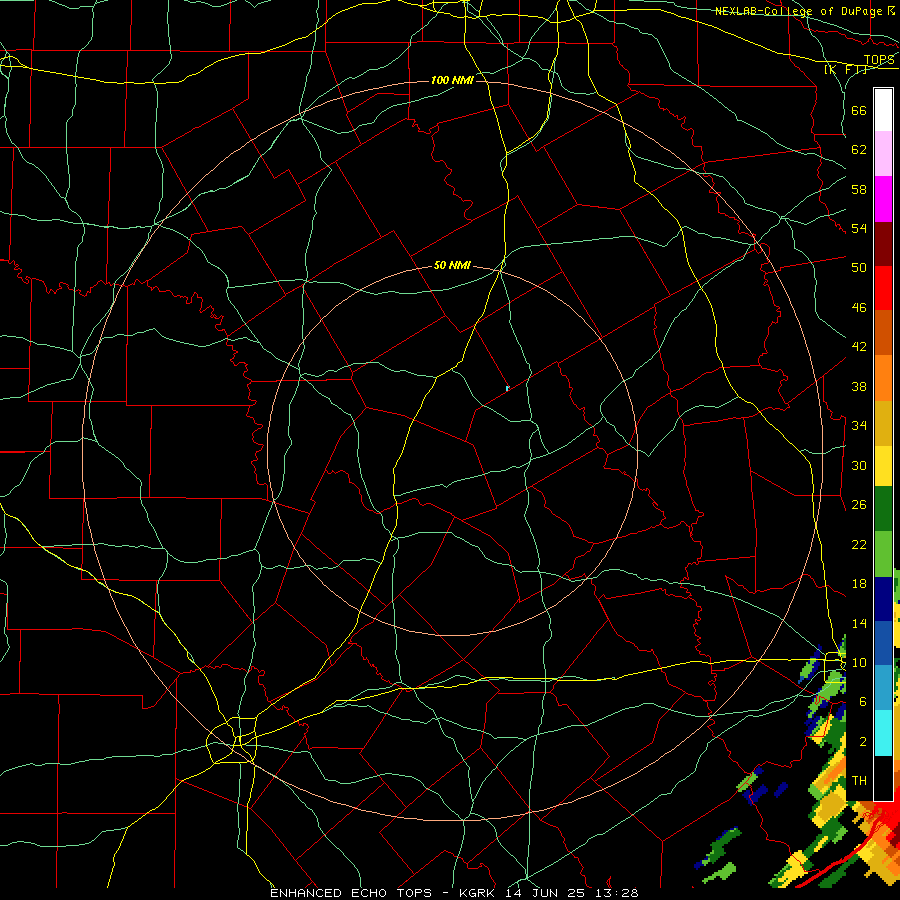This screenshot has width=900, height=900.
Task: Click the white swatch in the tops legend
Action: point(883,110)
